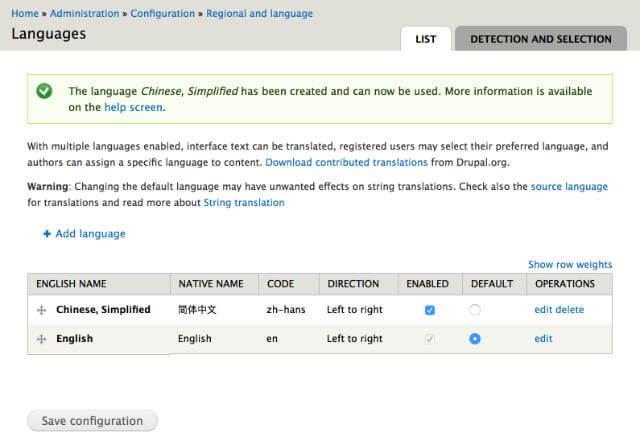Click Show row weights
The width and height of the screenshot is (640, 441).
570,265
